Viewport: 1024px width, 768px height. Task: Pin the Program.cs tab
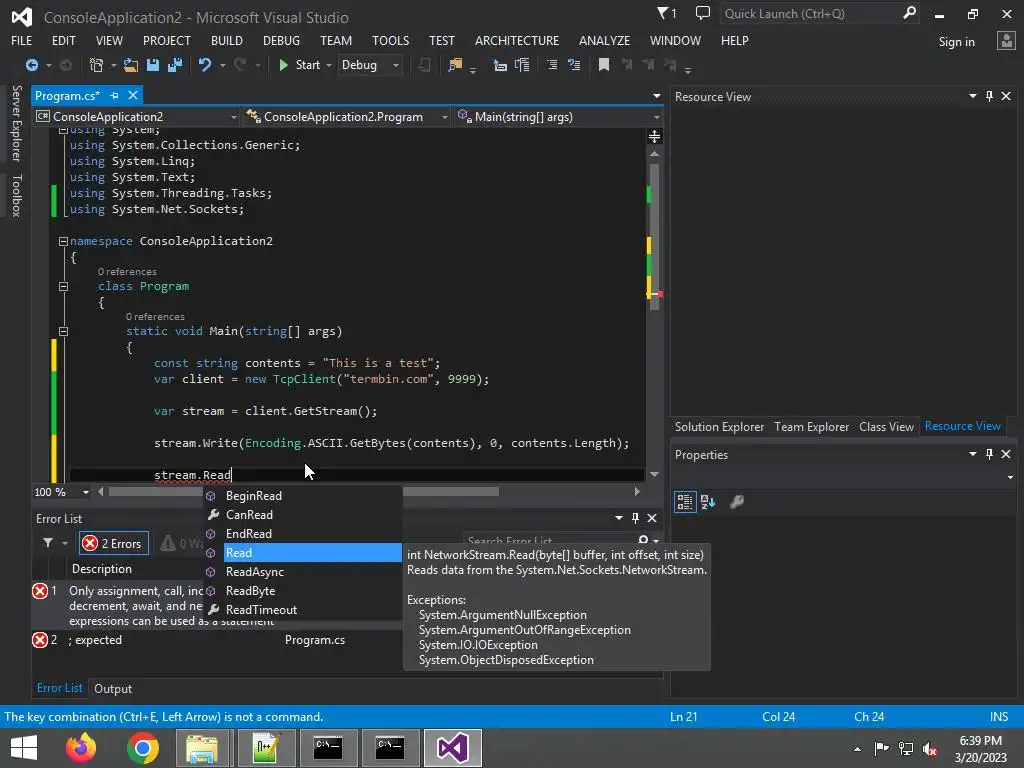coord(115,95)
